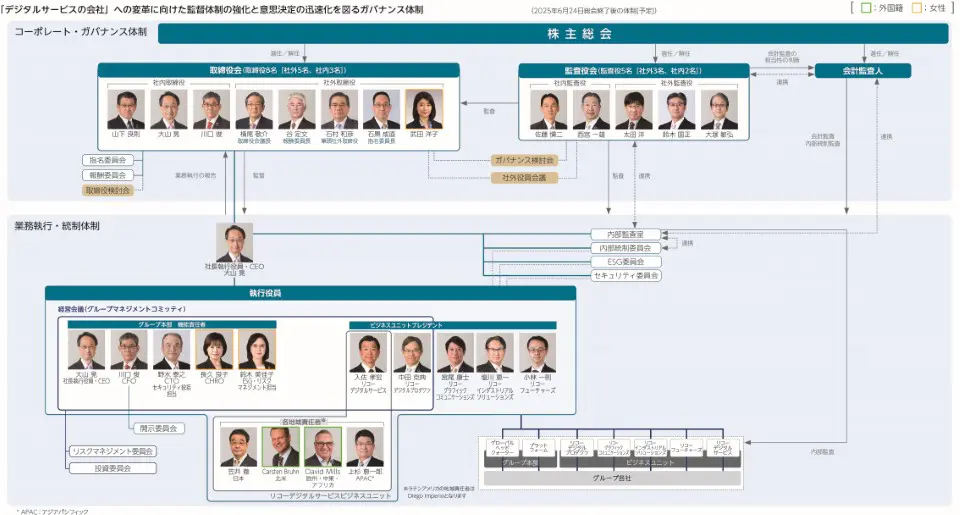Select 山下 良則 director photo
This screenshot has height=515, width=960.
(x=126, y=110)
